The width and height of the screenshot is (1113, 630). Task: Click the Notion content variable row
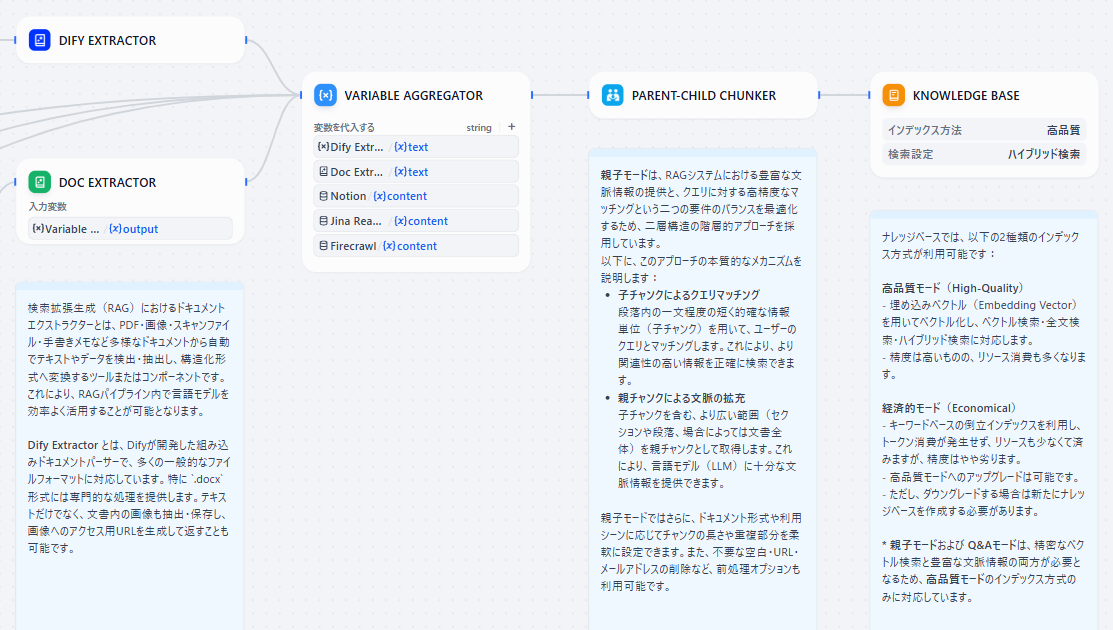click(x=416, y=196)
